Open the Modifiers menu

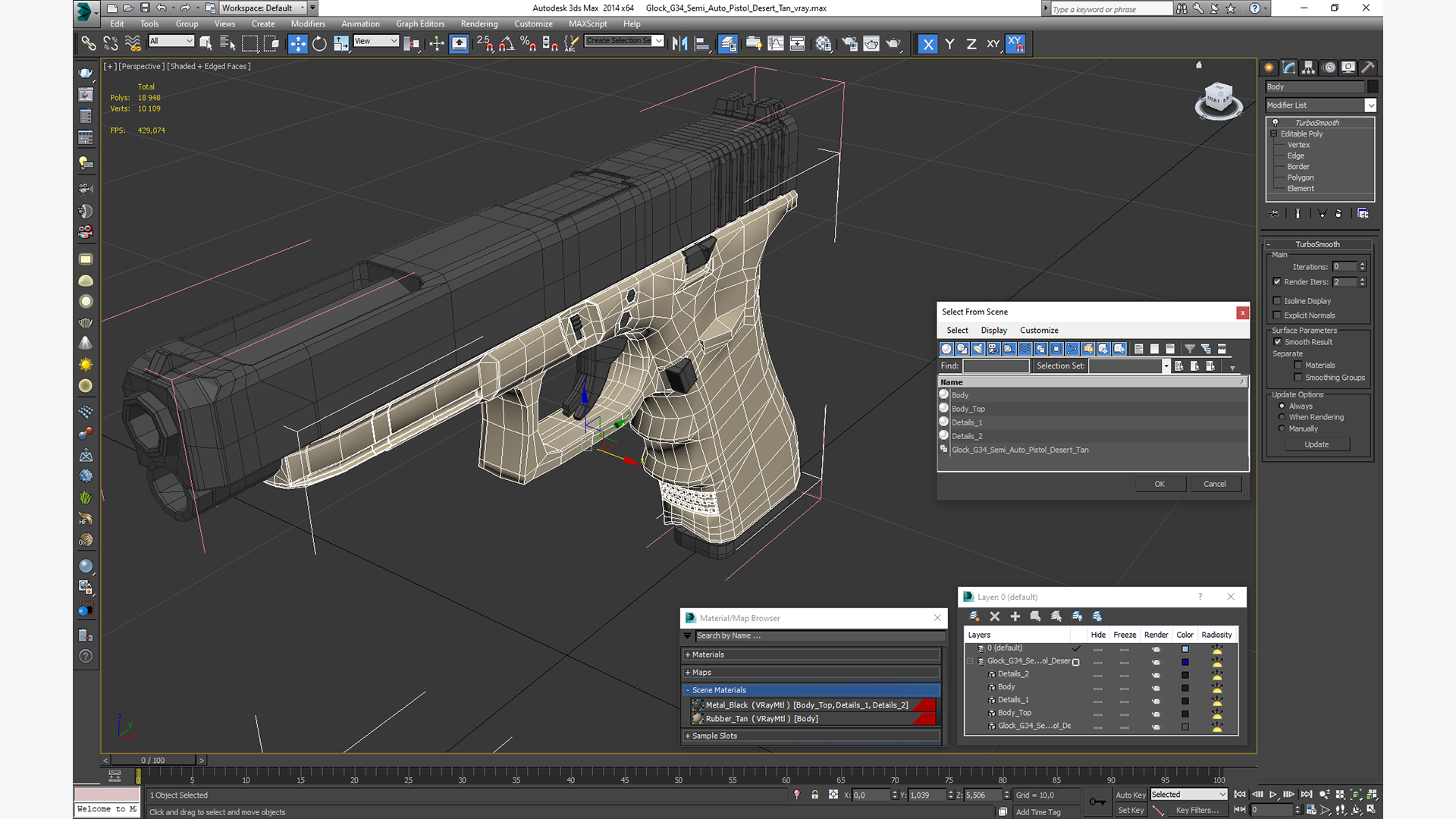308,24
